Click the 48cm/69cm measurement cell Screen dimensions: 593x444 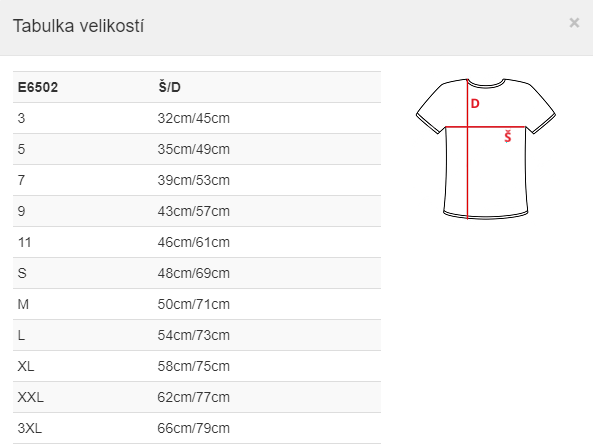pyautogui.click(x=194, y=273)
